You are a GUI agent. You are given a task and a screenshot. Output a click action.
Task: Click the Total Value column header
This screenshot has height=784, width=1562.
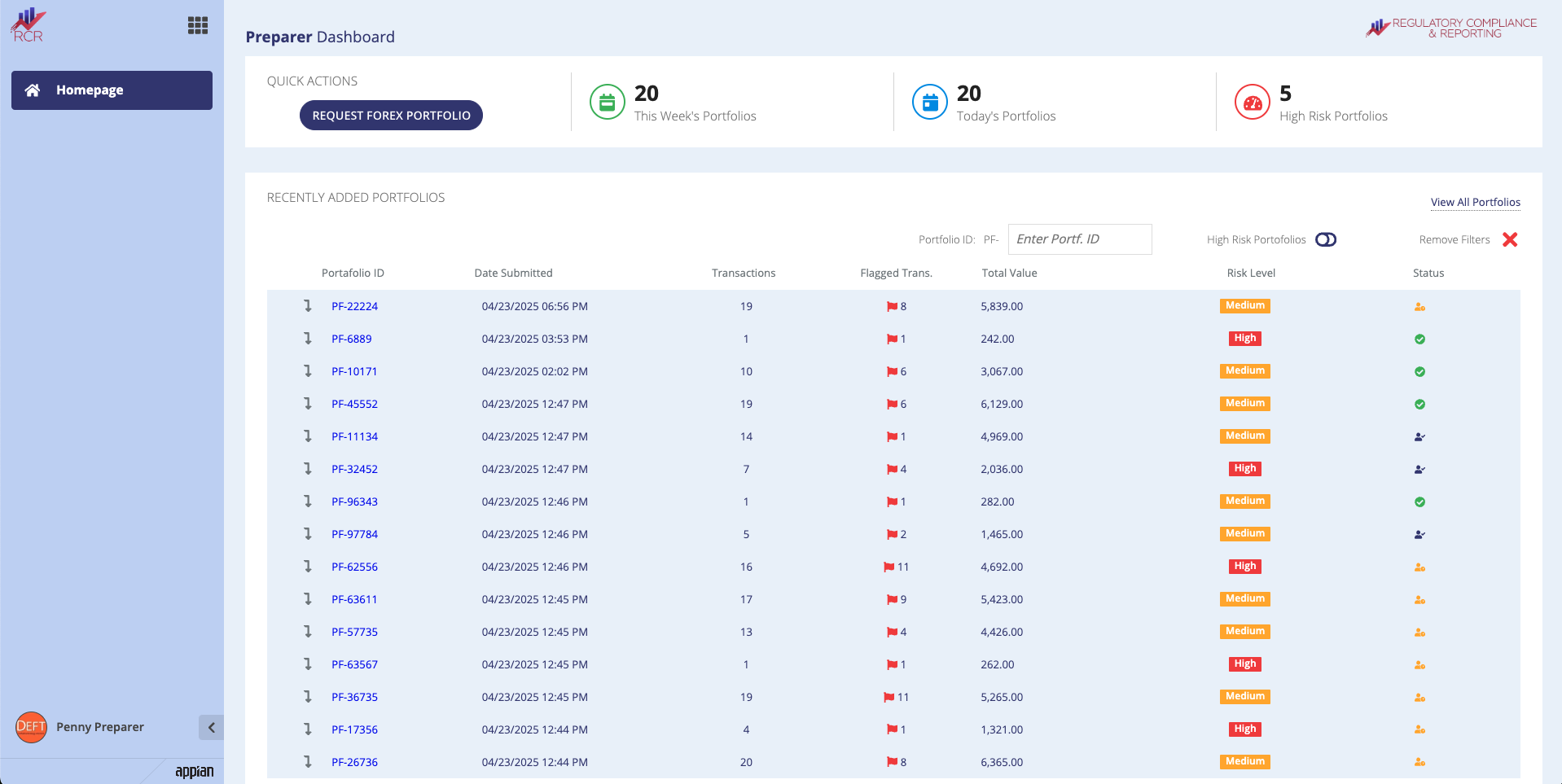coord(1009,274)
